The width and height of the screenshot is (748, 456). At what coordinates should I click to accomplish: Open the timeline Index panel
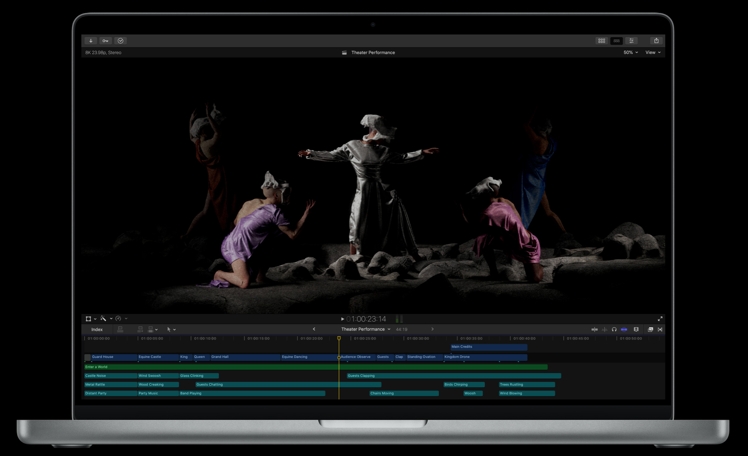[97, 329]
